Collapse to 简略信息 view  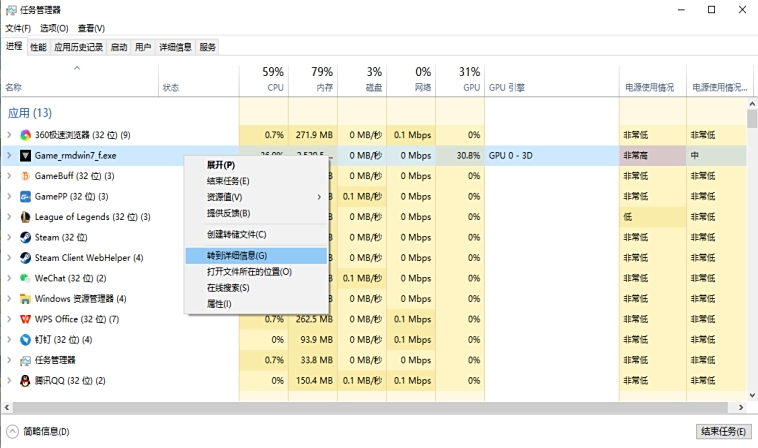(x=38, y=432)
